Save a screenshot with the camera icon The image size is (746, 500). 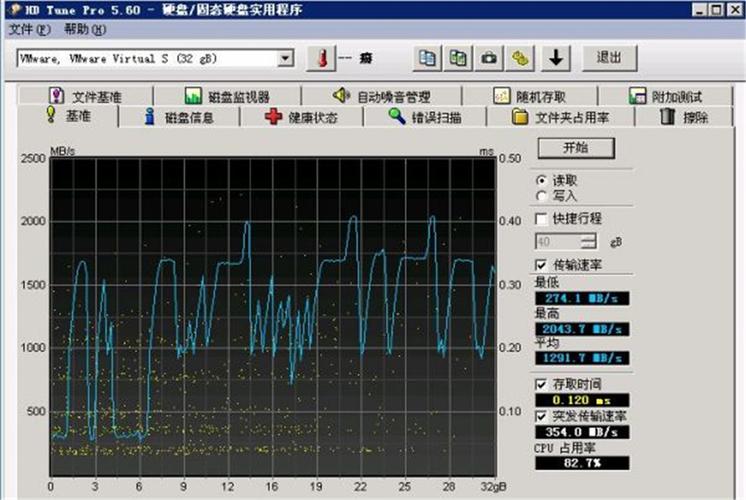pos(489,59)
